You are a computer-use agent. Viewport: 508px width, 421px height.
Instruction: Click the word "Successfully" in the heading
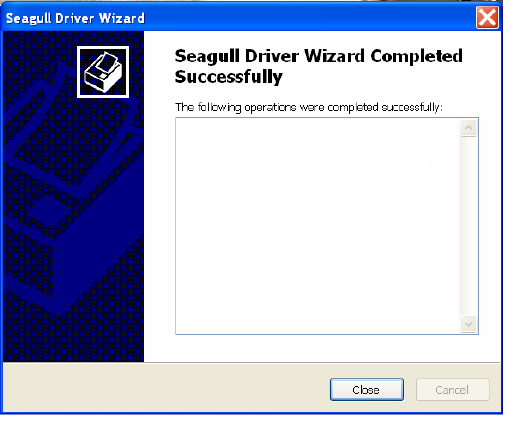(x=229, y=77)
